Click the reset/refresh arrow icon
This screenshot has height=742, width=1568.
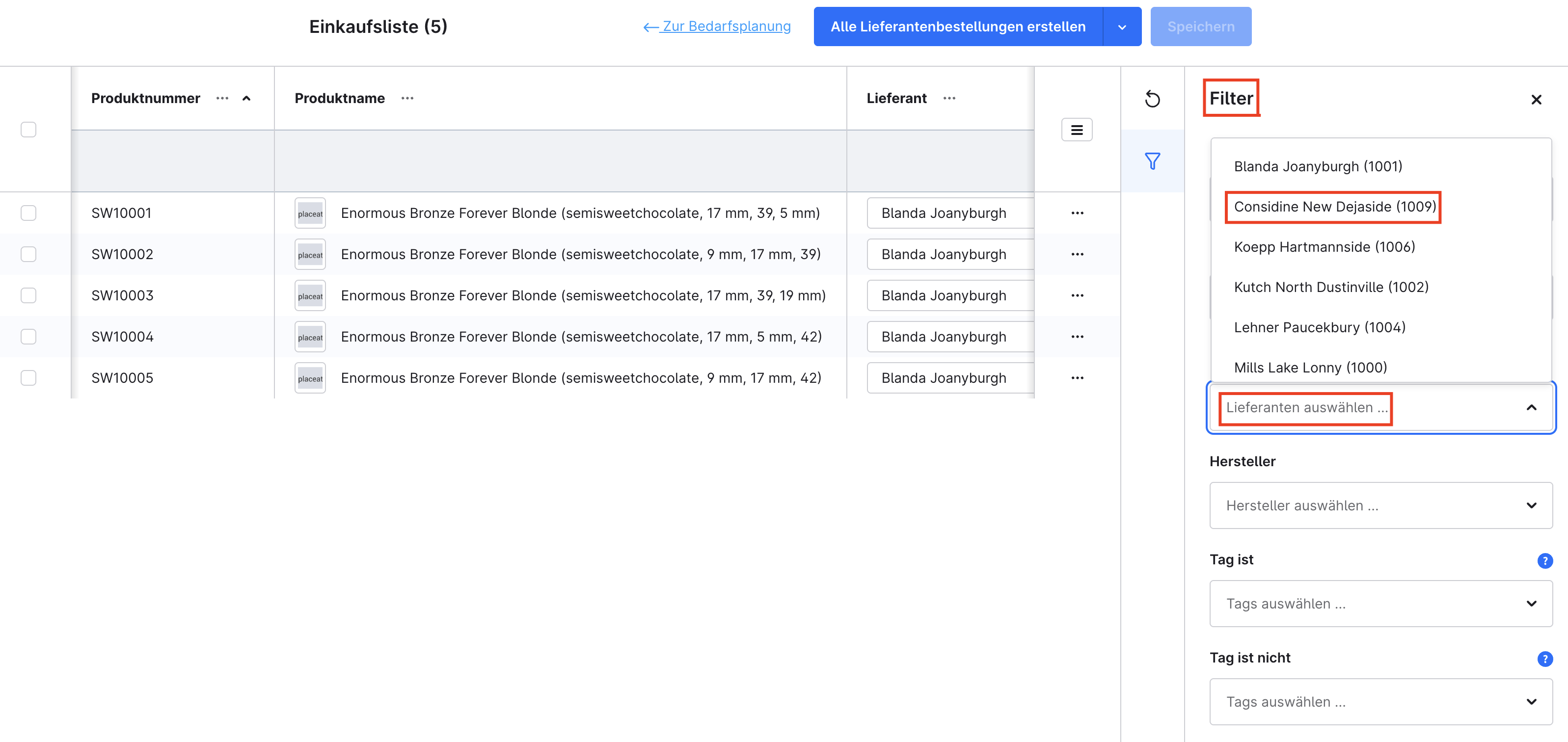[x=1152, y=99]
